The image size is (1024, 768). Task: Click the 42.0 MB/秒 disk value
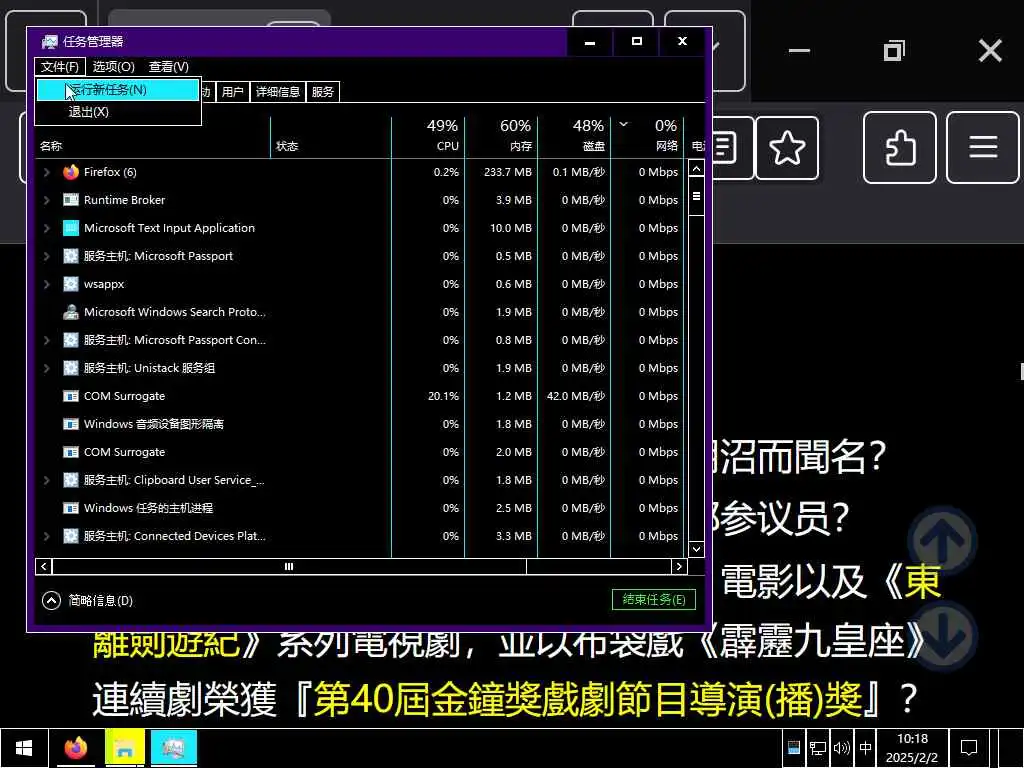[x=575, y=396]
